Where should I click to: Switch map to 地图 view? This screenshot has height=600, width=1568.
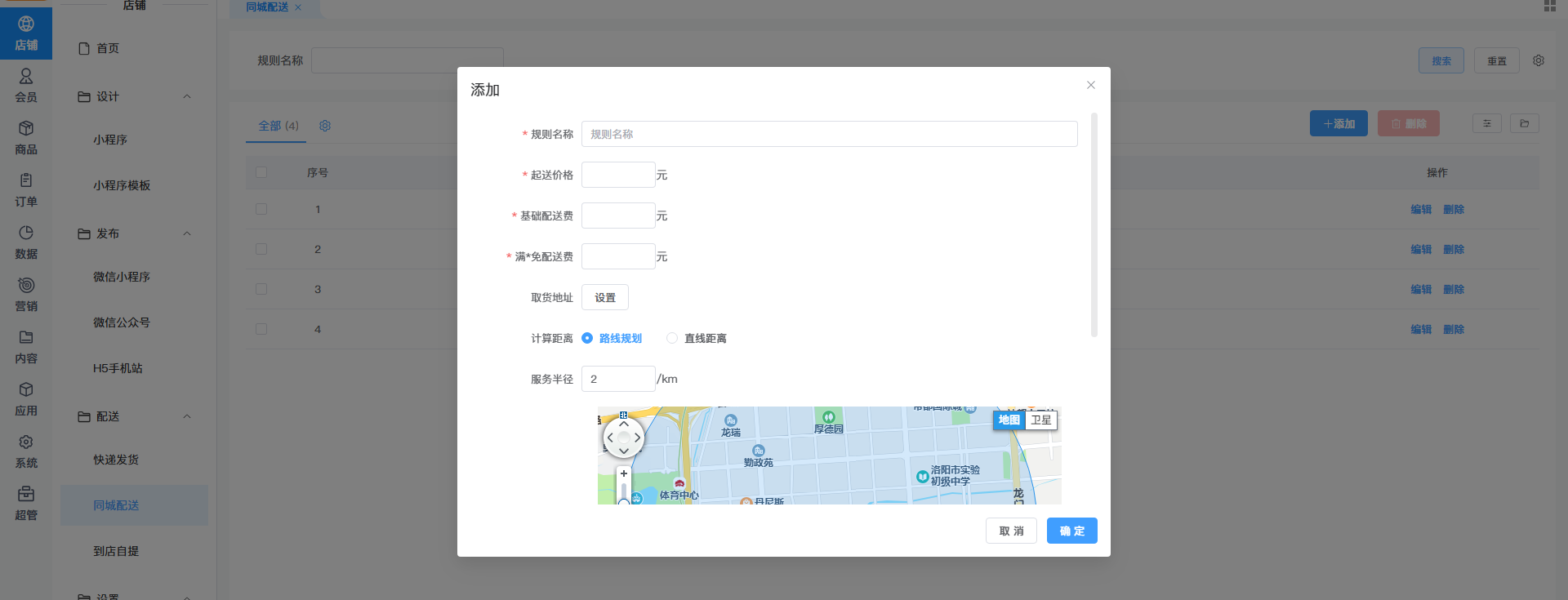1009,420
